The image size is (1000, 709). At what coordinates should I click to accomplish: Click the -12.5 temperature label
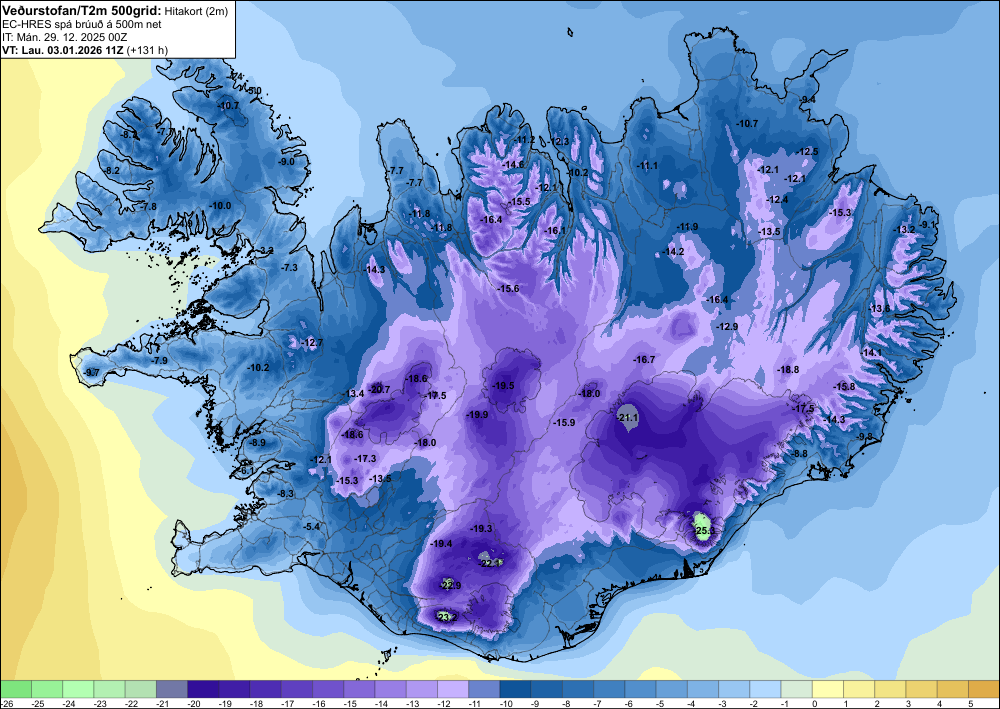(x=807, y=152)
